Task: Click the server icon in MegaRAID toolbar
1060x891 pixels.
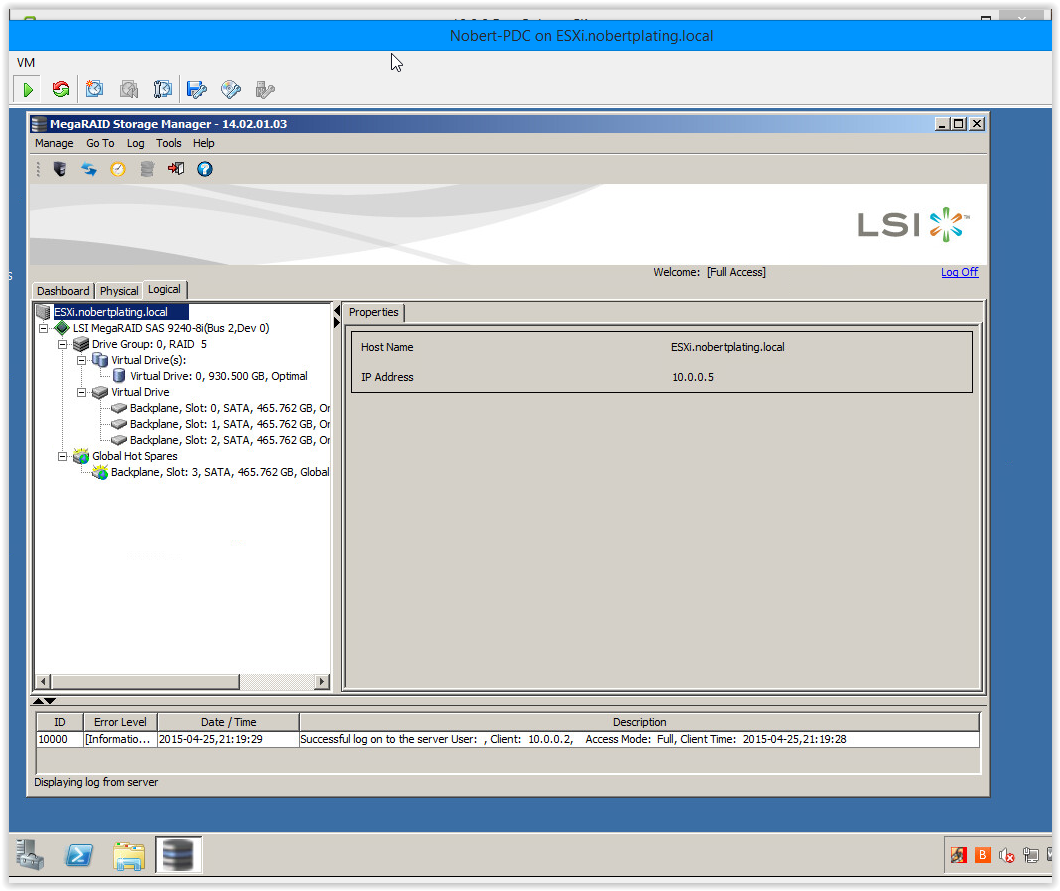Action: tap(59, 169)
